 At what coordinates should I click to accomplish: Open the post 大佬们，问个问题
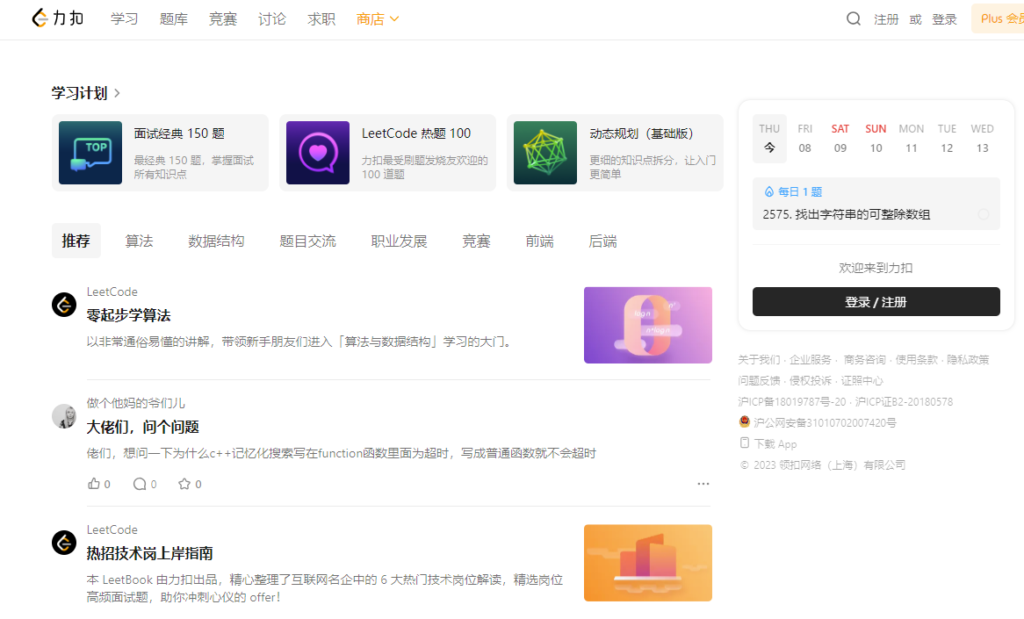point(143,427)
